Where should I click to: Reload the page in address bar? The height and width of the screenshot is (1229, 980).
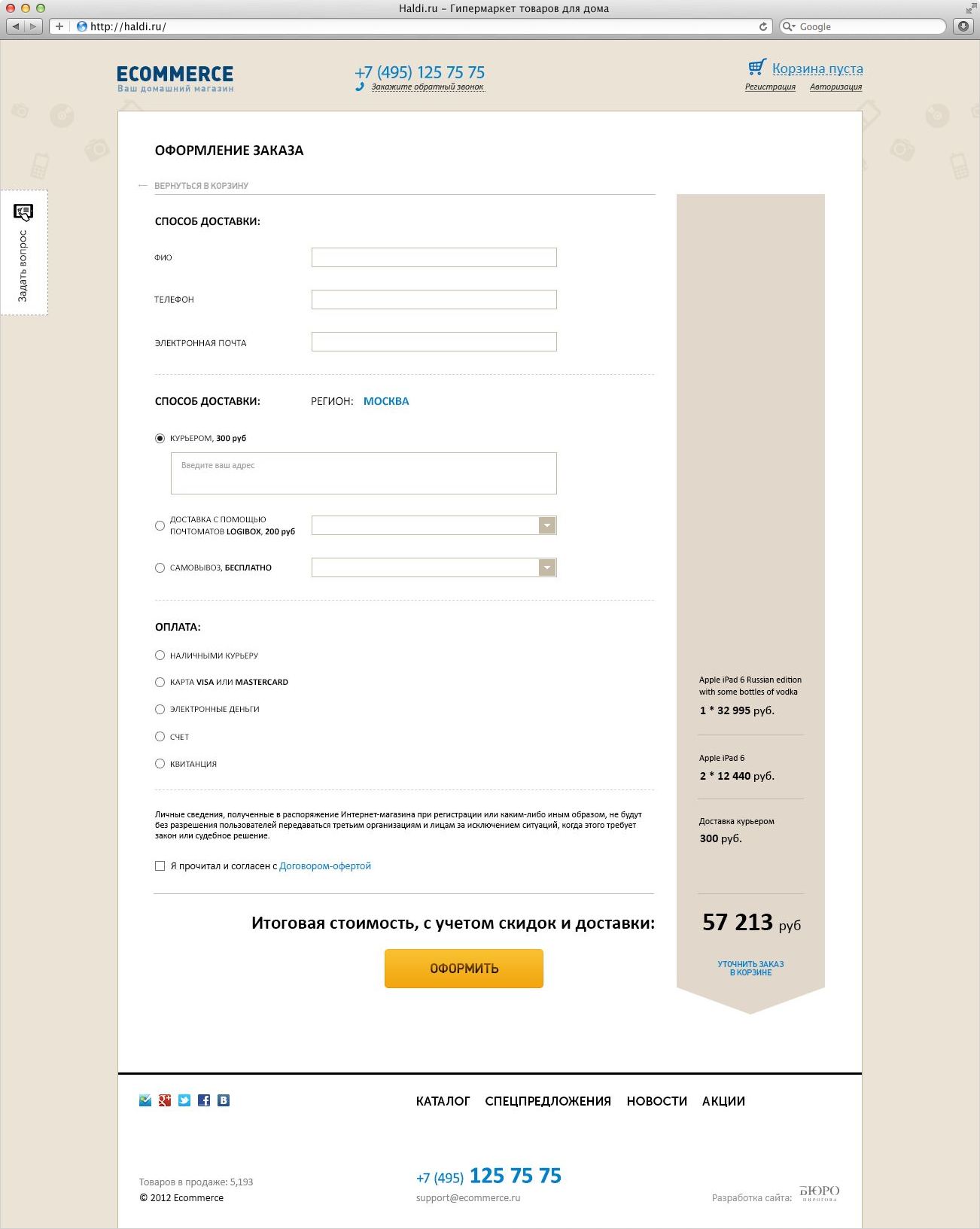tap(763, 26)
